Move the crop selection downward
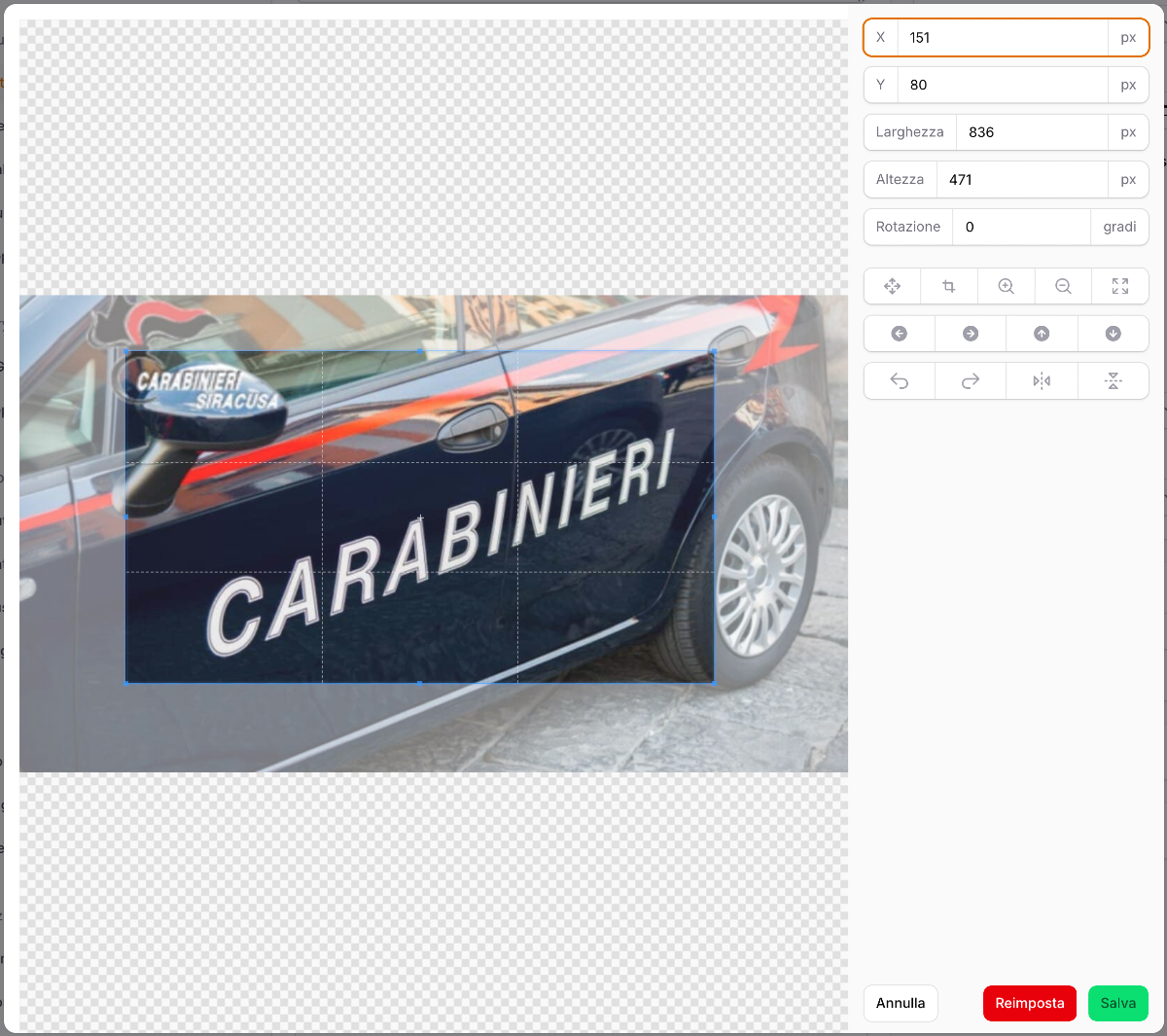This screenshot has width=1167, height=1036. [1113, 333]
